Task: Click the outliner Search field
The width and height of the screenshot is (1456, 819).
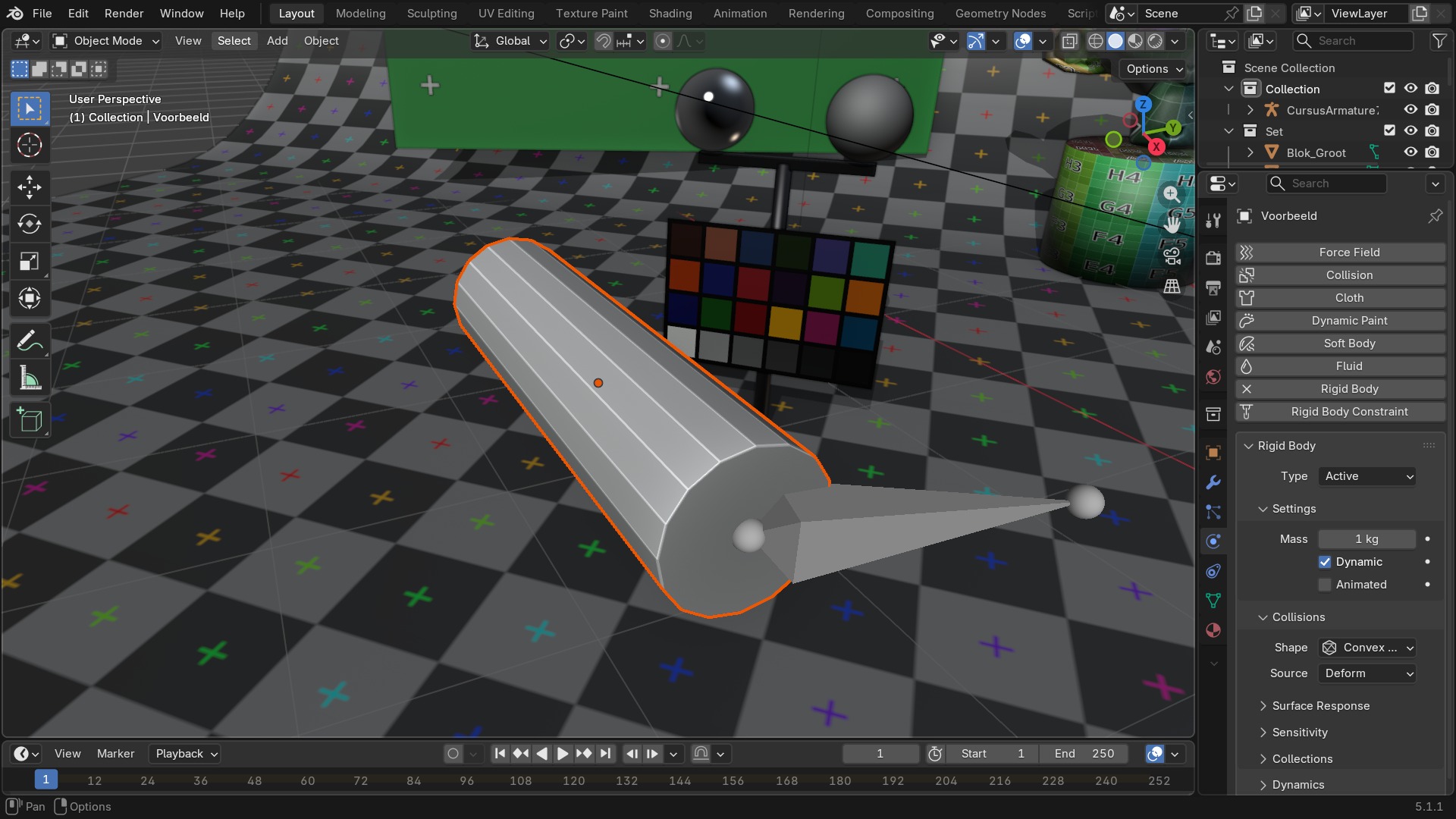Action: click(x=1354, y=41)
